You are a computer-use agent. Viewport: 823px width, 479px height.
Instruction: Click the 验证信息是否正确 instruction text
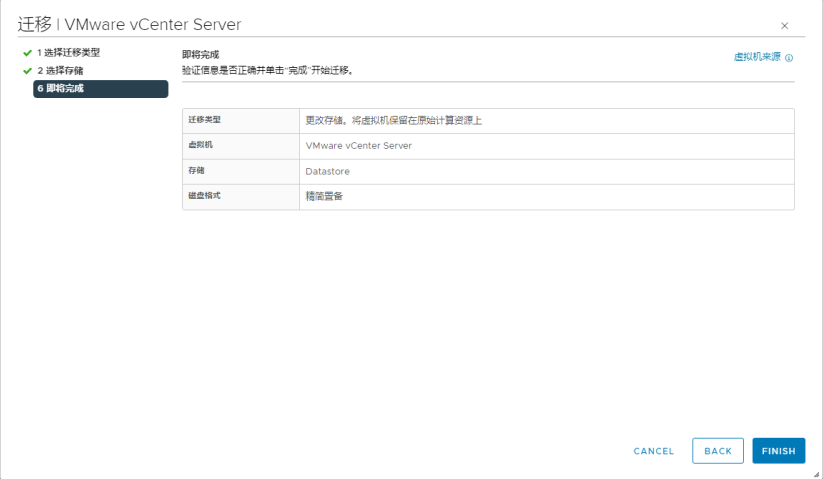coord(269,70)
